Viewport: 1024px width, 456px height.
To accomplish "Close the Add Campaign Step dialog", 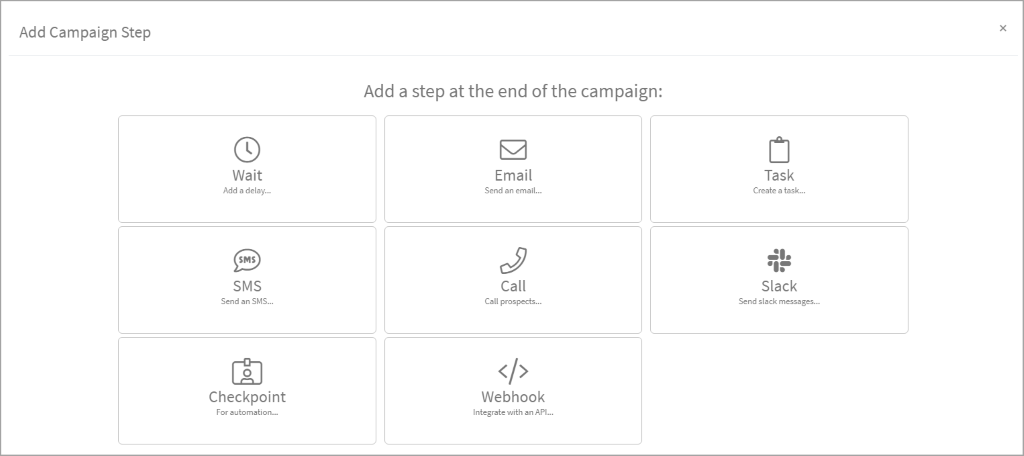I will pyautogui.click(x=1003, y=28).
